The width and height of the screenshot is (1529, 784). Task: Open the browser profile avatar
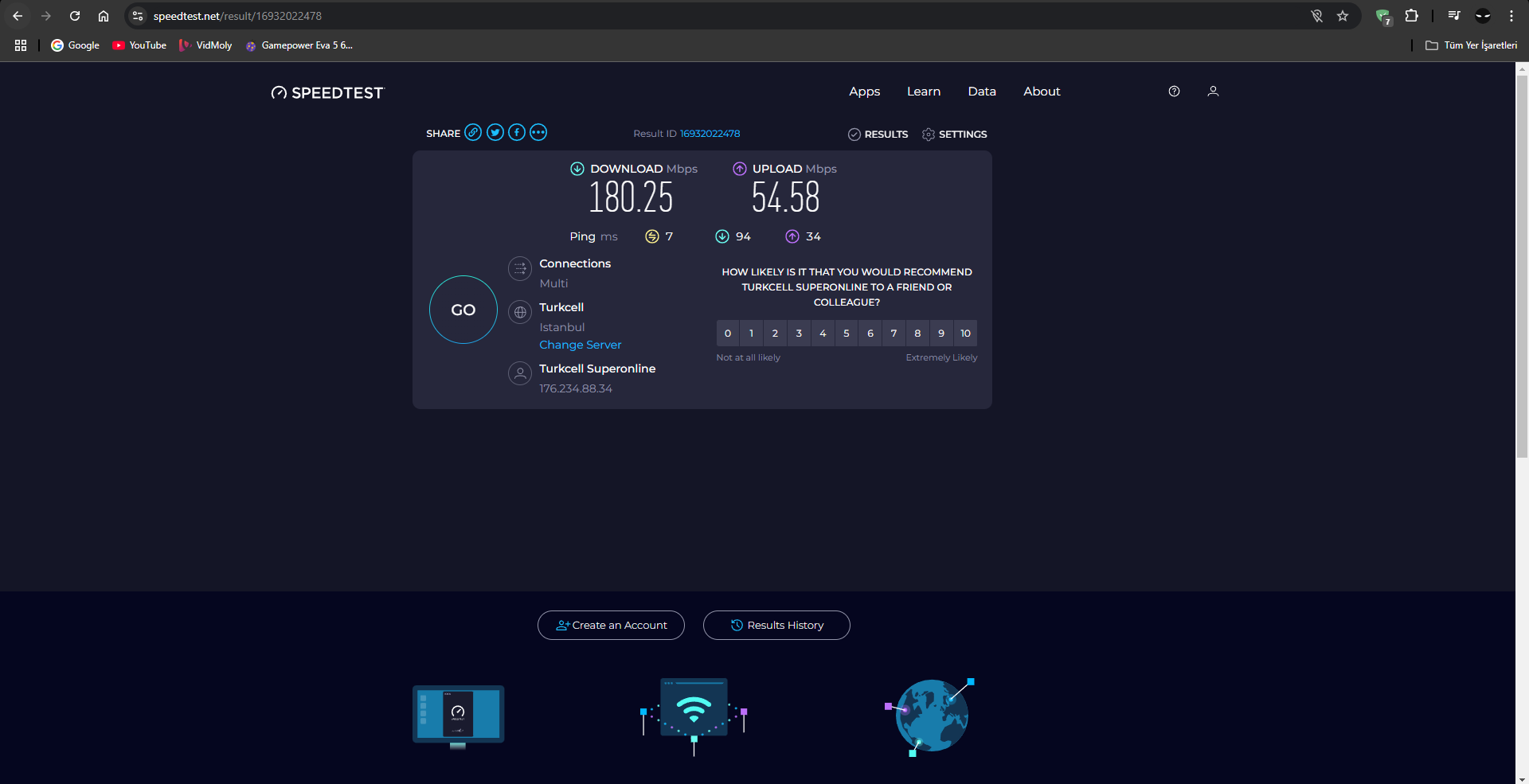1483,16
